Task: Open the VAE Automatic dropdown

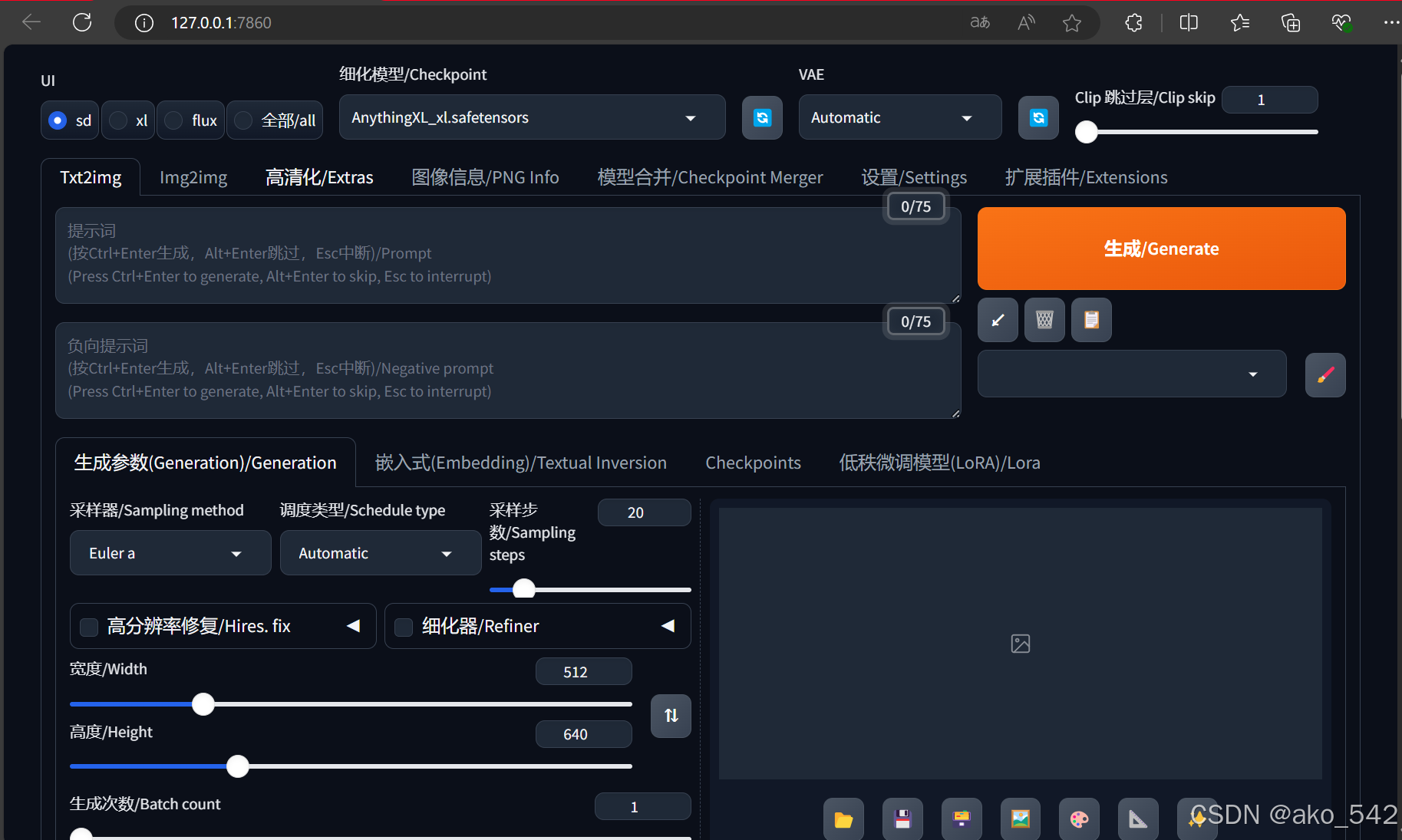Action: [900, 117]
